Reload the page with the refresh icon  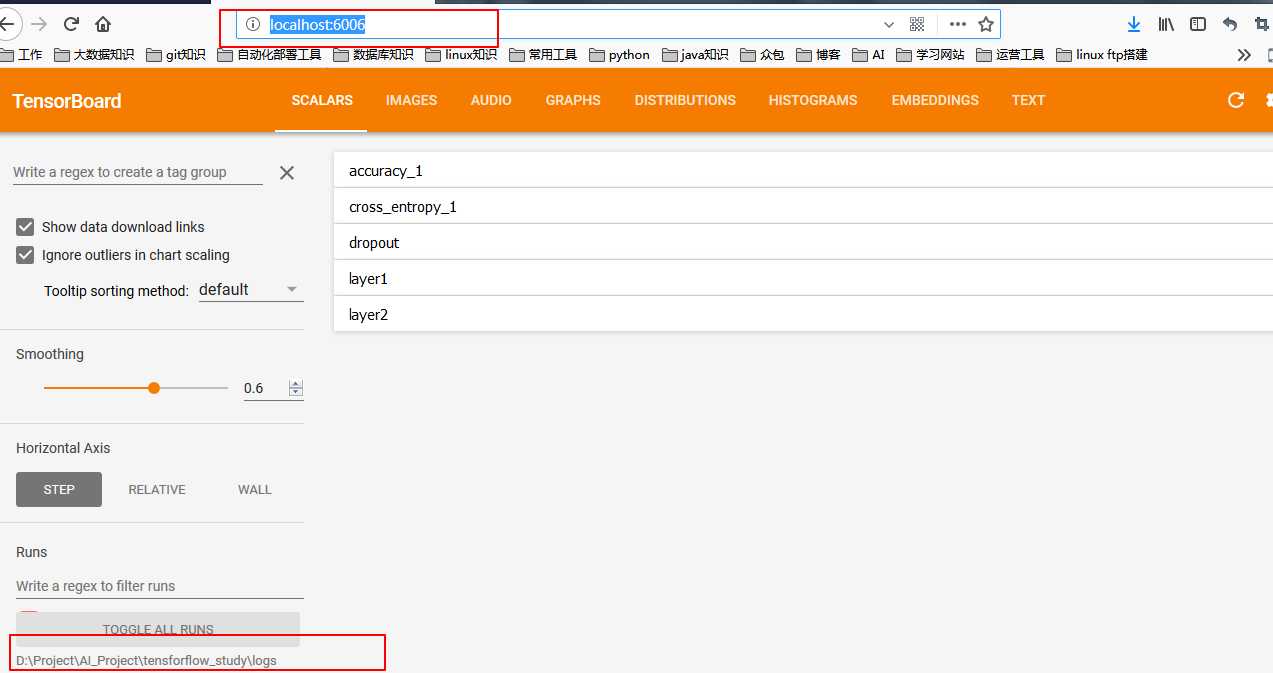tap(71, 23)
